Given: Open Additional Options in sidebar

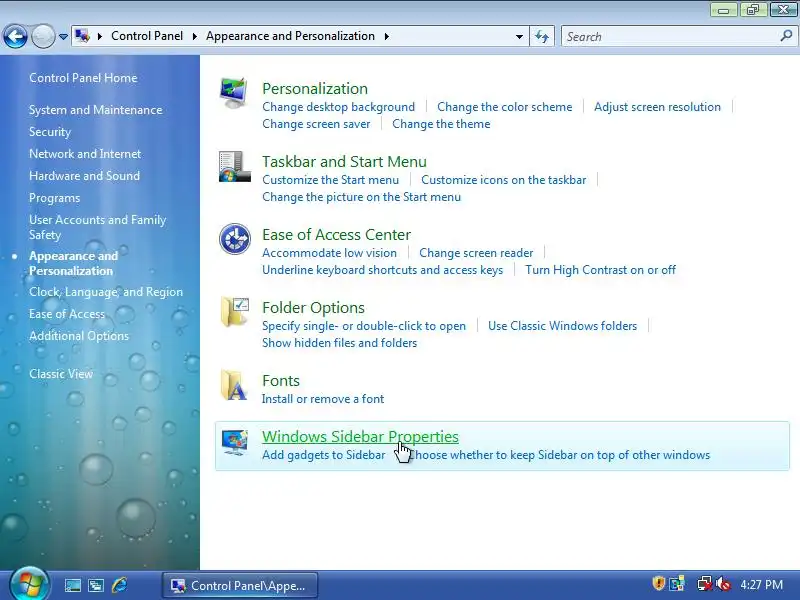Looking at the screenshot, I should click(x=79, y=336).
